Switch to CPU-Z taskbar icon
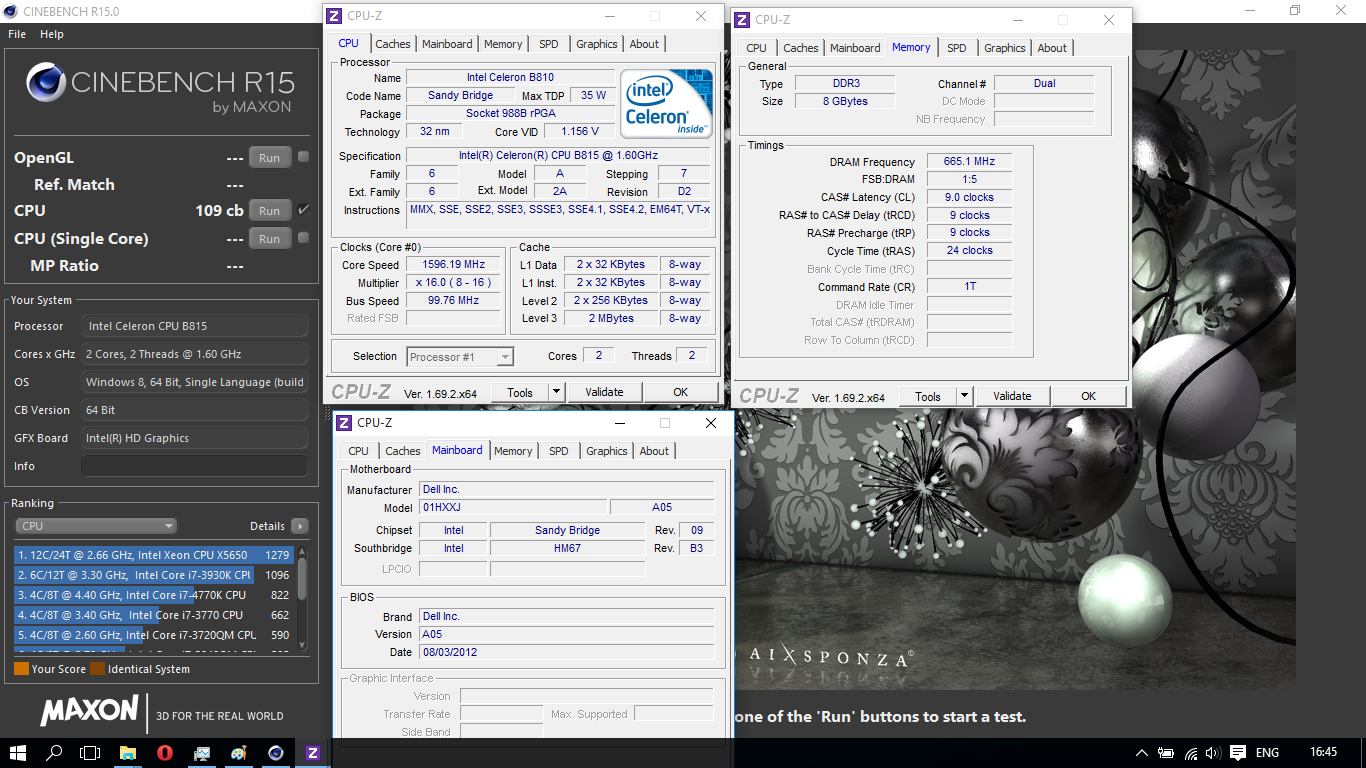This screenshot has height=768, width=1366. point(313,752)
